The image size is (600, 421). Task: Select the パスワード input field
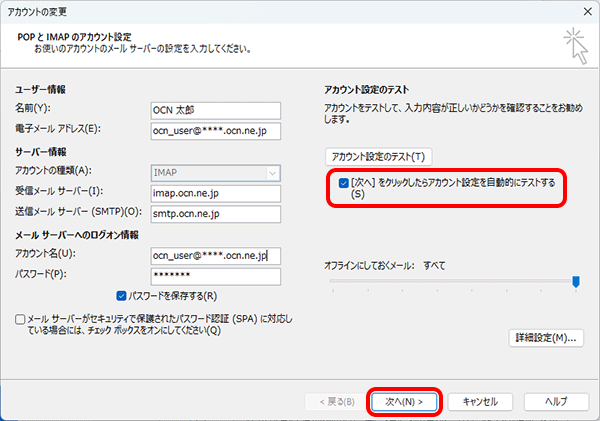(214, 276)
